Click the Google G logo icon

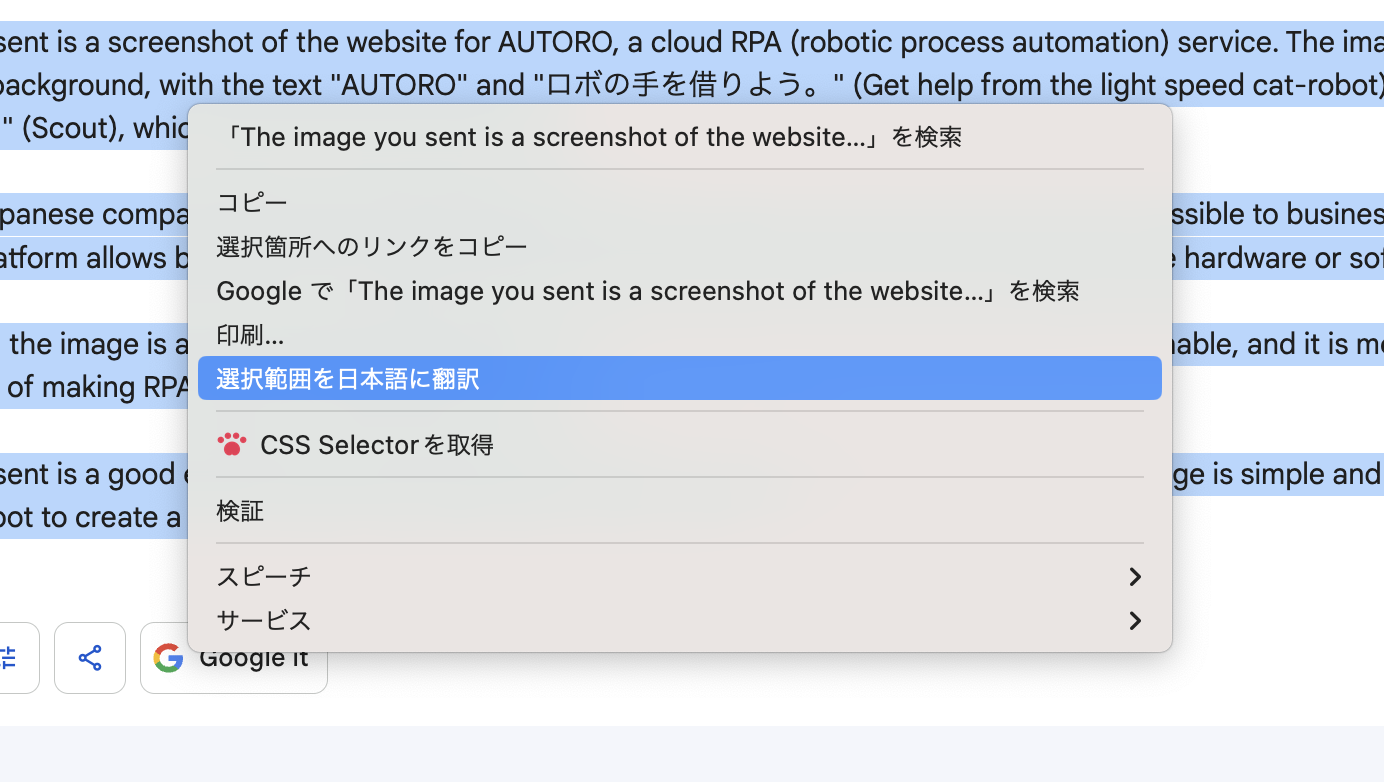click(x=168, y=658)
